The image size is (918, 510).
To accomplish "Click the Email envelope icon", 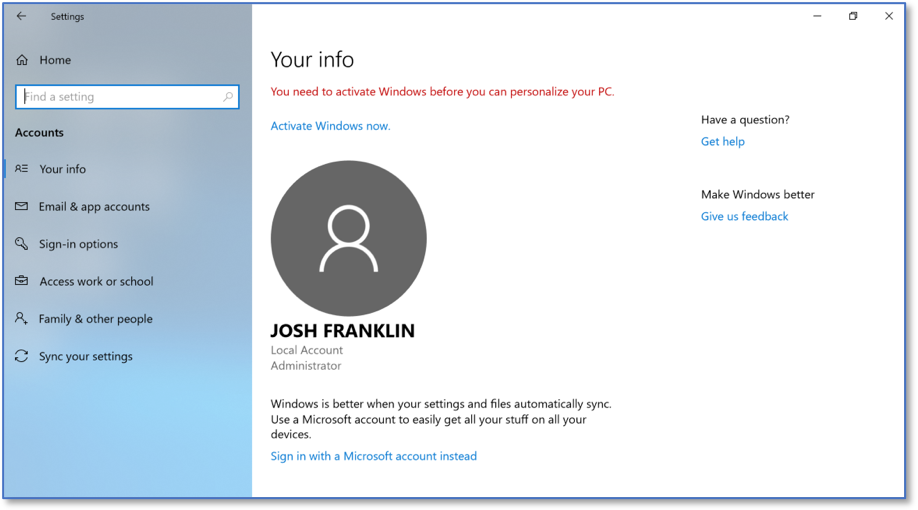I will (x=22, y=206).
